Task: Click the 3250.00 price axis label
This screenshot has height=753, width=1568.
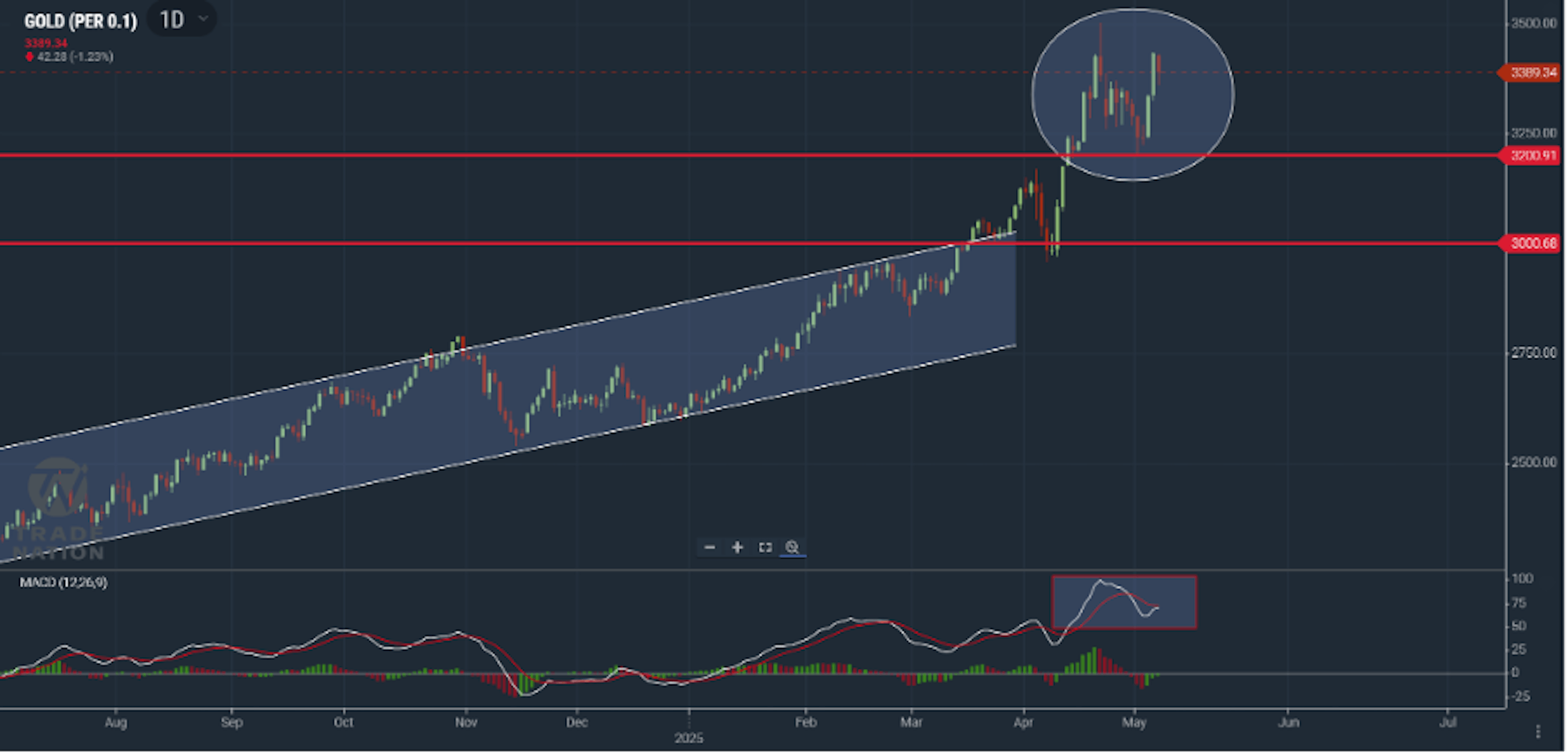Action: [x=1533, y=133]
